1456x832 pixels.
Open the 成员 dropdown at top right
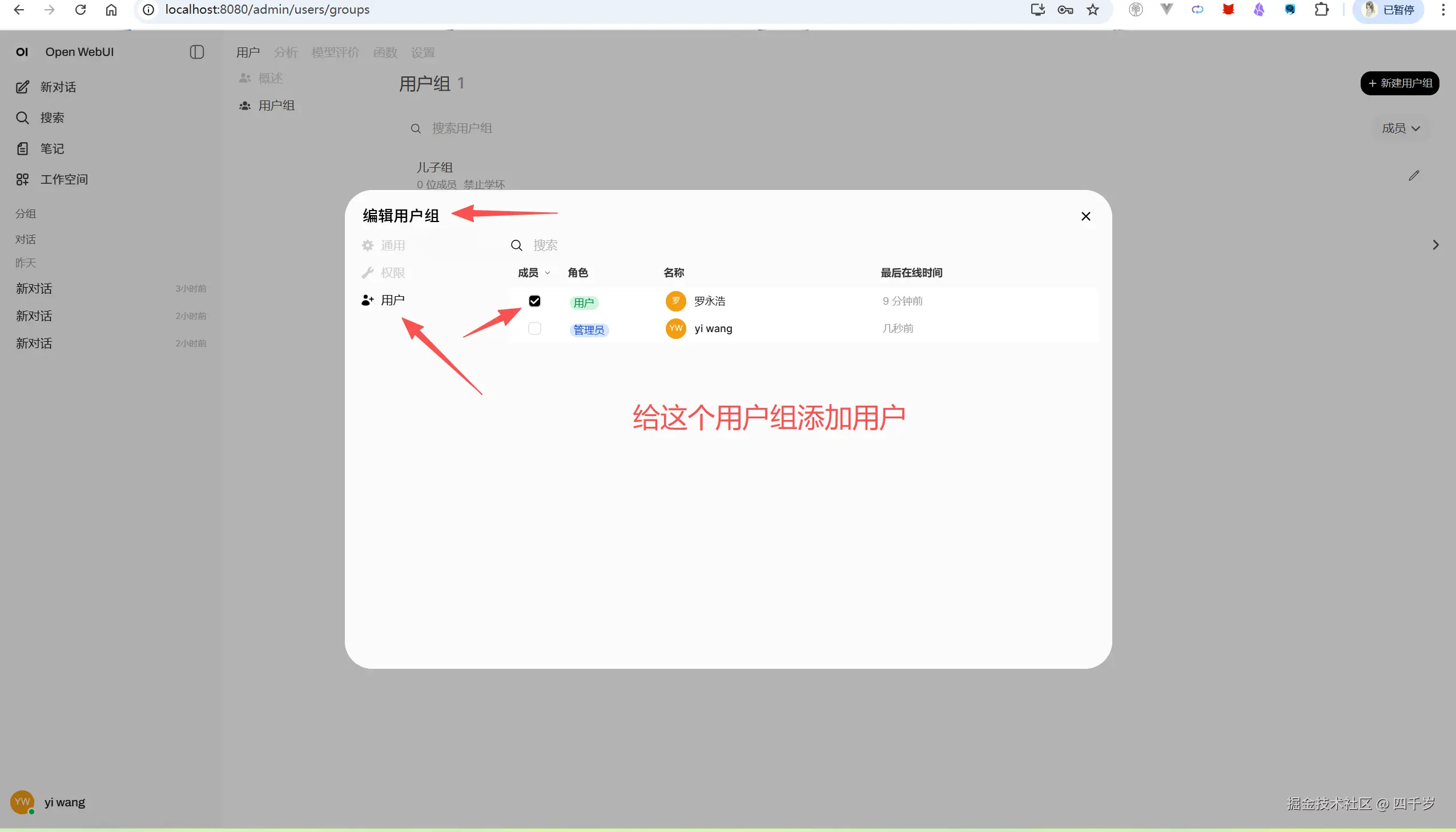pyautogui.click(x=1401, y=128)
